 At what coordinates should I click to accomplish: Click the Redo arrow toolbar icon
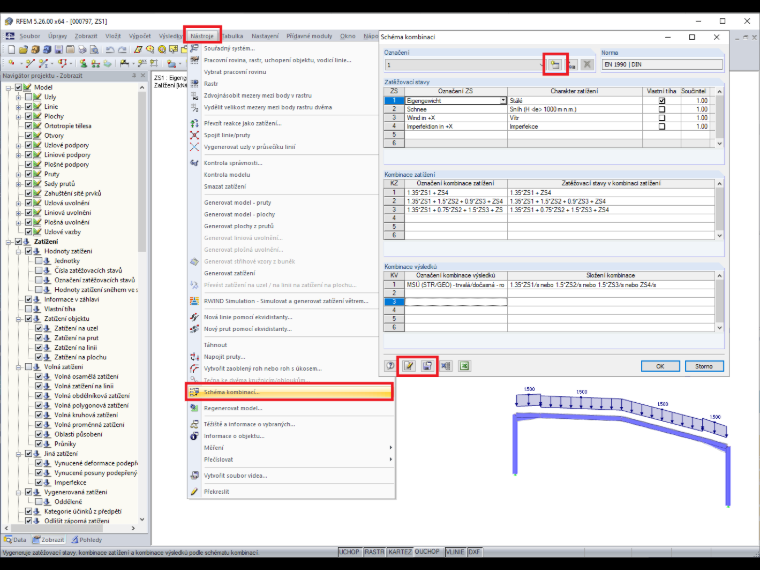coord(123,49)
